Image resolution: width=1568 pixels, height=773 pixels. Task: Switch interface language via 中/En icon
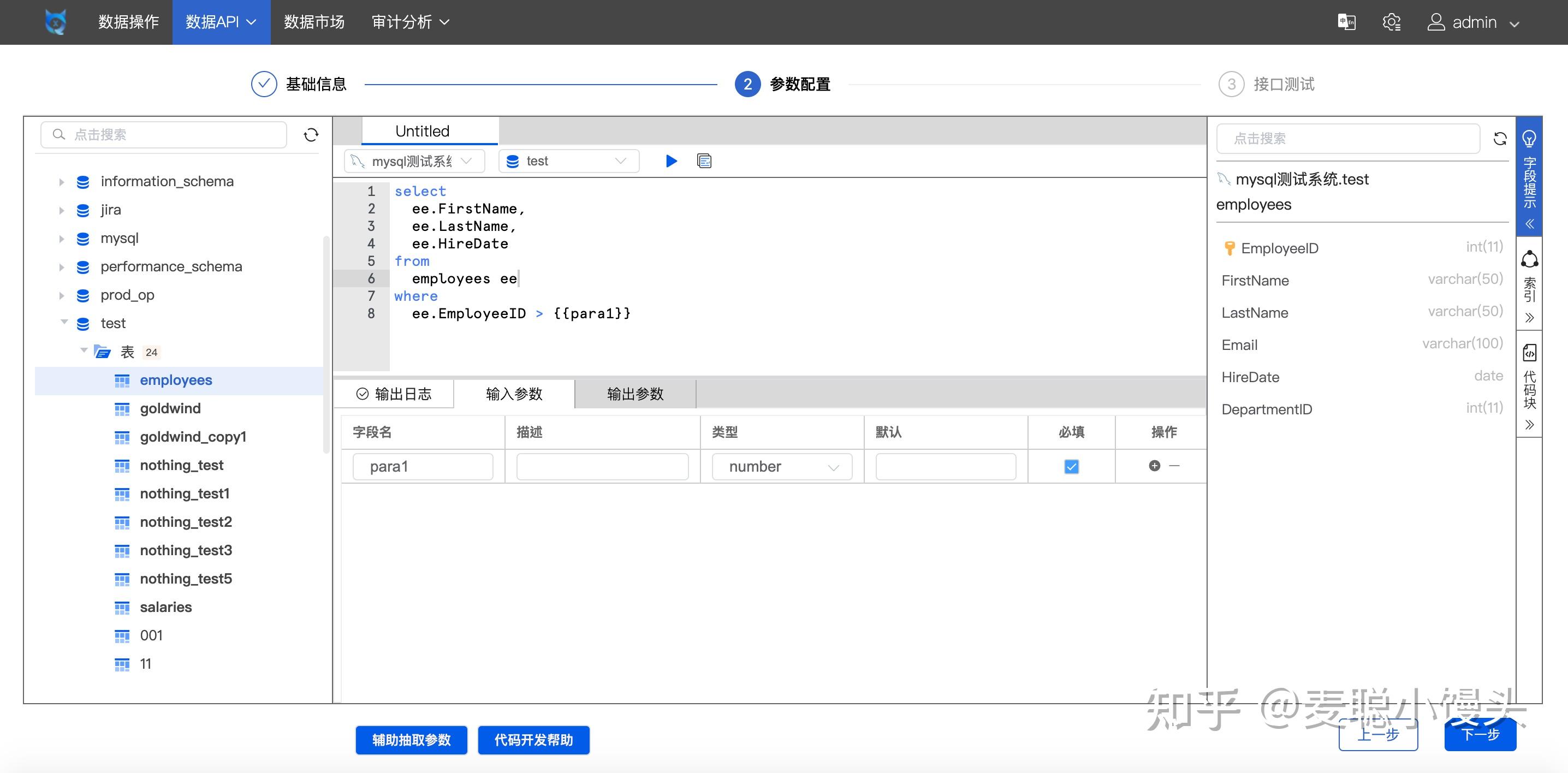(1346, 21)
